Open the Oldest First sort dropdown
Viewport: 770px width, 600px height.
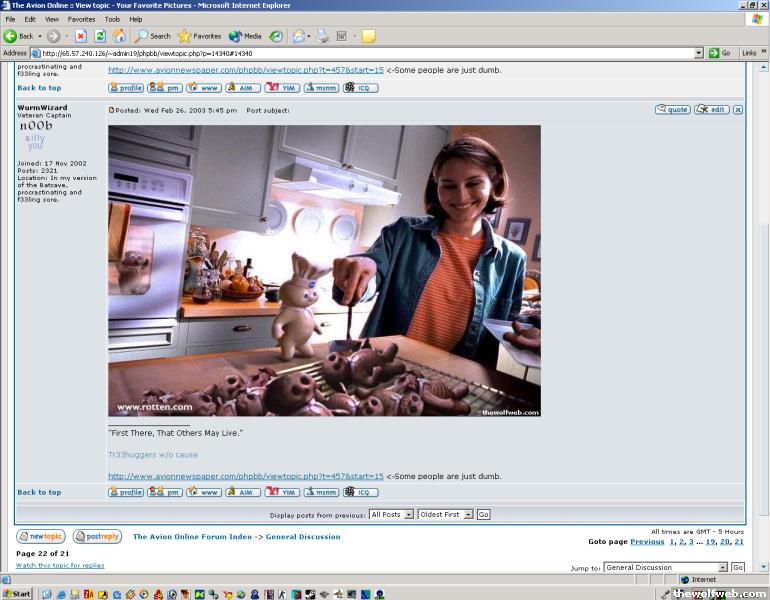[x=445, y=514]
